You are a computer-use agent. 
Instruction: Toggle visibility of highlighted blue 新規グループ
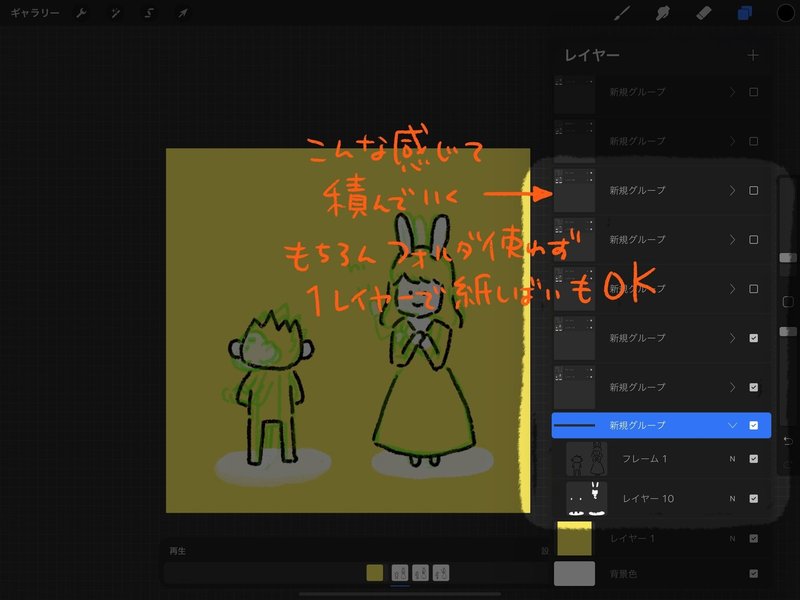pos(754,426)
